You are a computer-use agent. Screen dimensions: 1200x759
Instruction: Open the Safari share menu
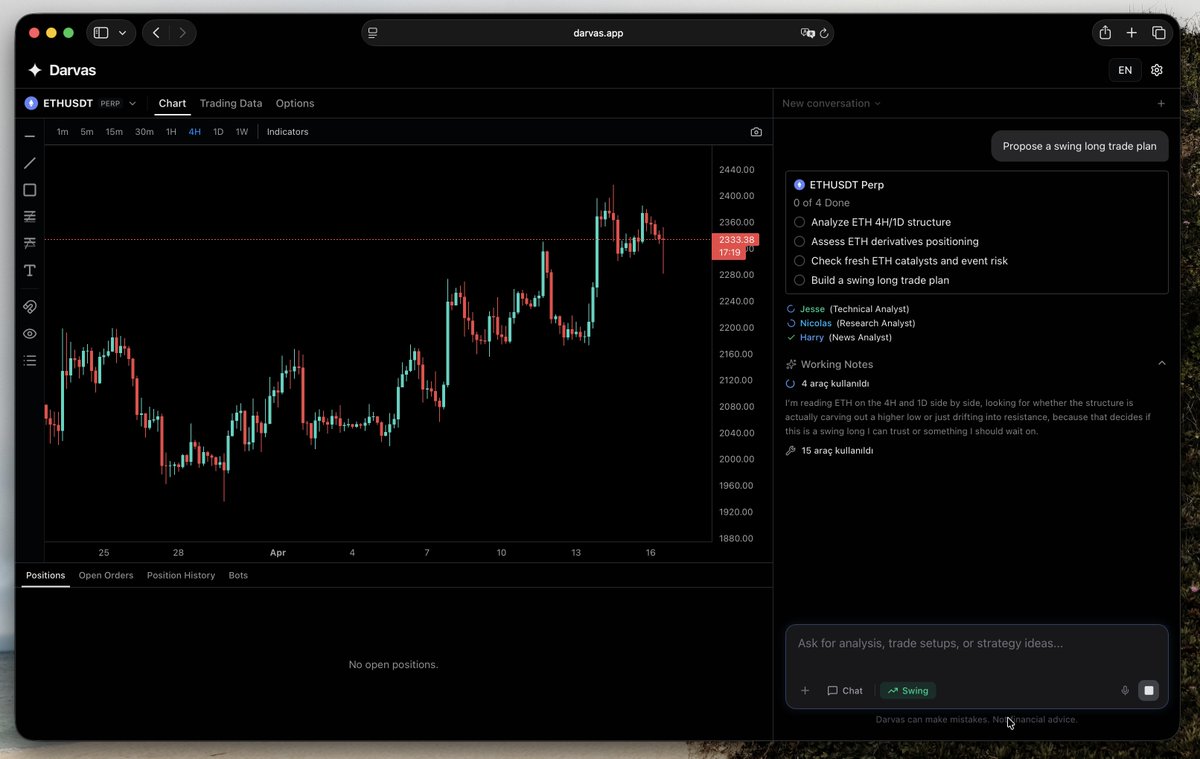1105,33
